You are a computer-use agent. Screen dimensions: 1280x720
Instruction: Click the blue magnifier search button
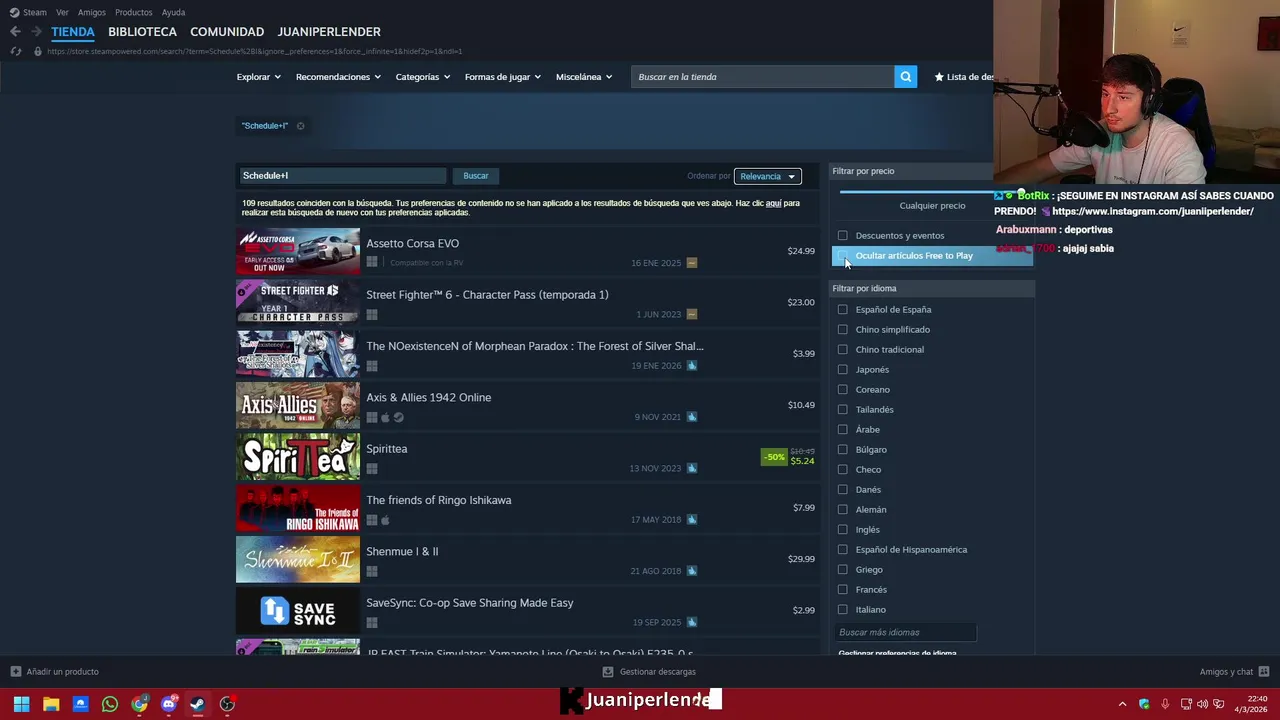[905, 77]
